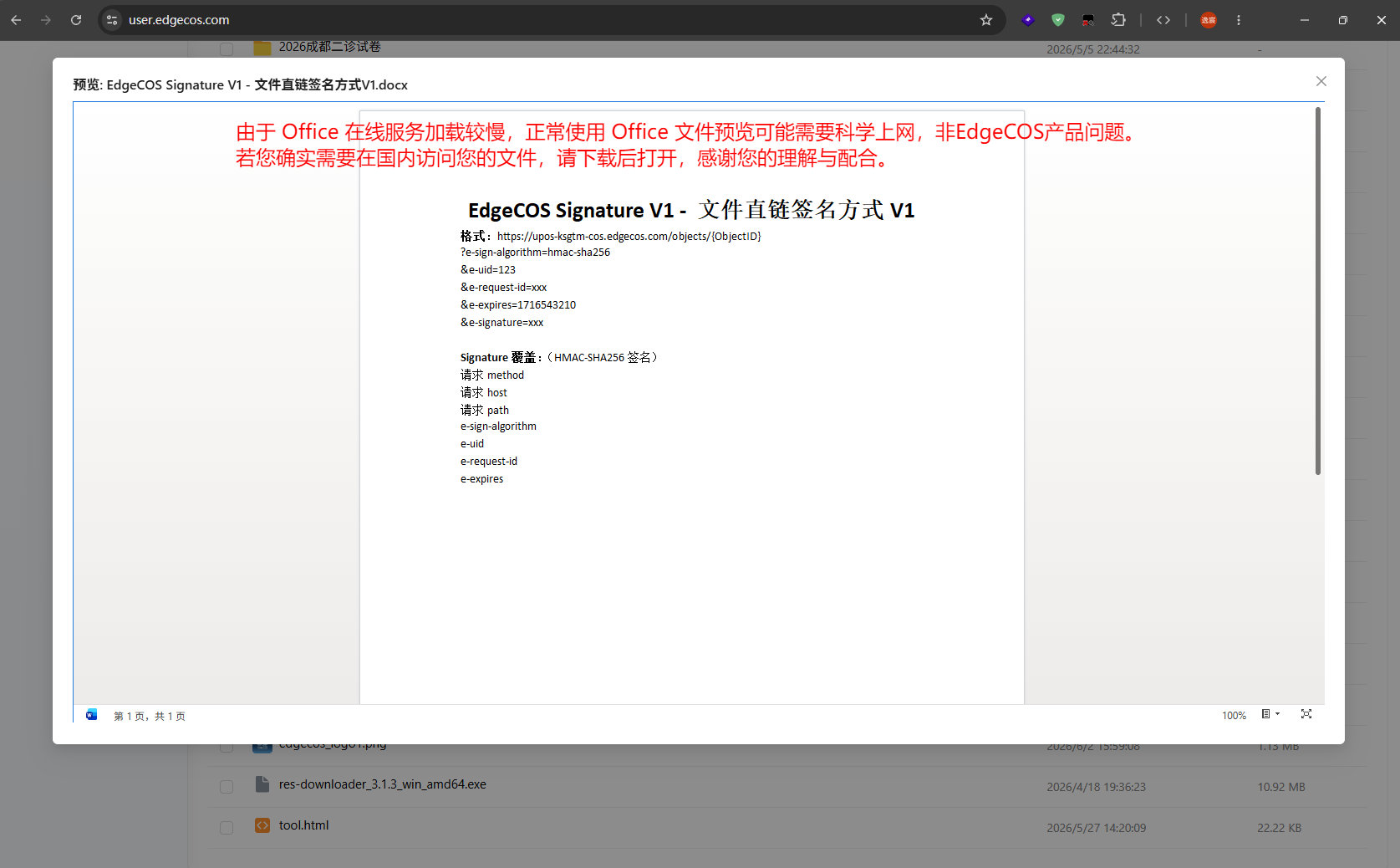Click the line &e-uid=123
The height and width of the screenshot is (868, 1400).
[x=488, y=270]
